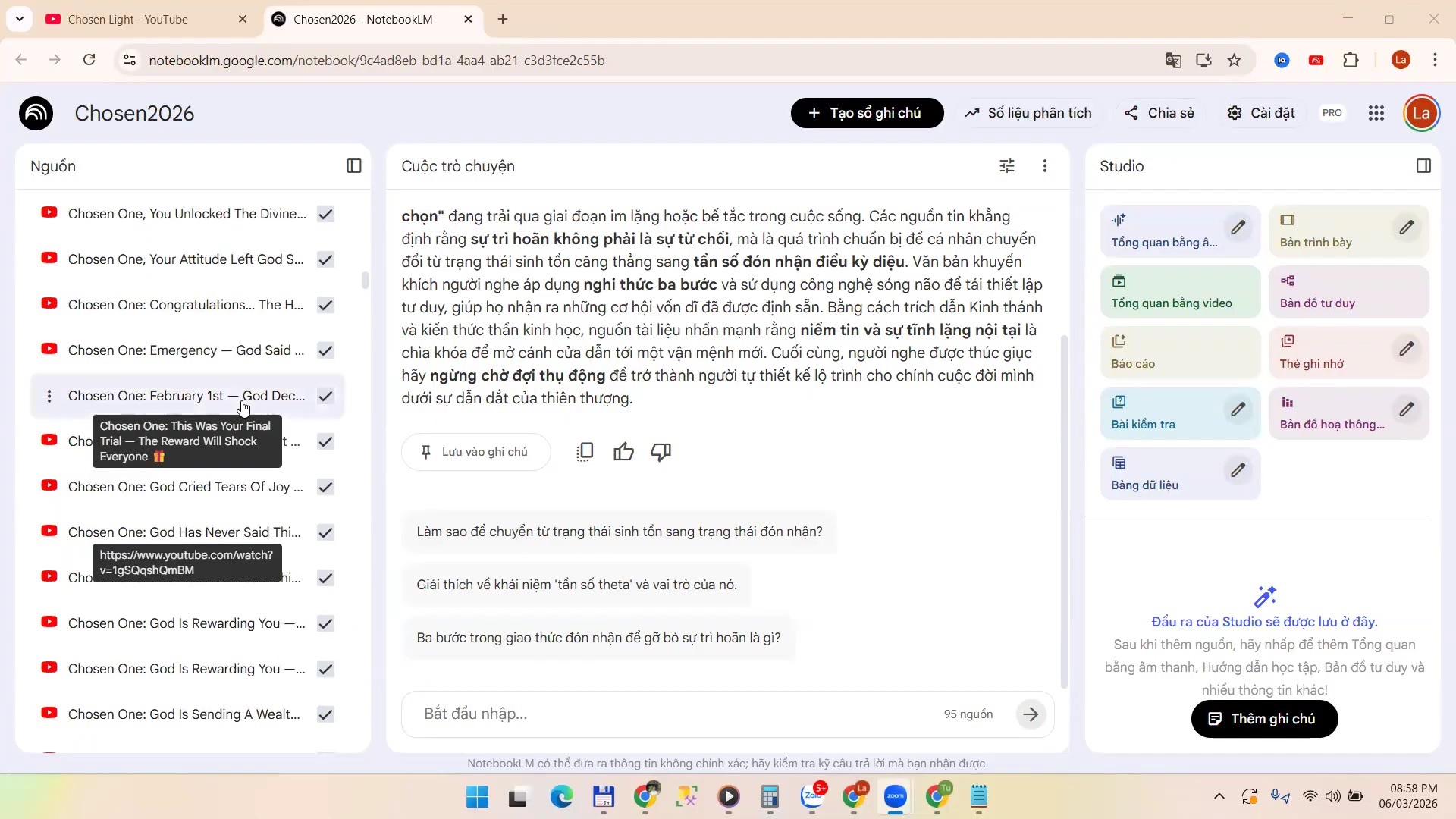The height and width of the screenshot is (819, 1456).
Task: Create Bản đồ tư duy mind map
Action: 1348,292
